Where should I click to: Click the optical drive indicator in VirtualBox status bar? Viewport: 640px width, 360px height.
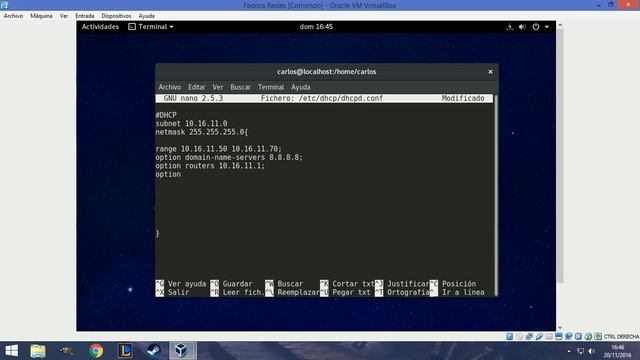[519, 336]
